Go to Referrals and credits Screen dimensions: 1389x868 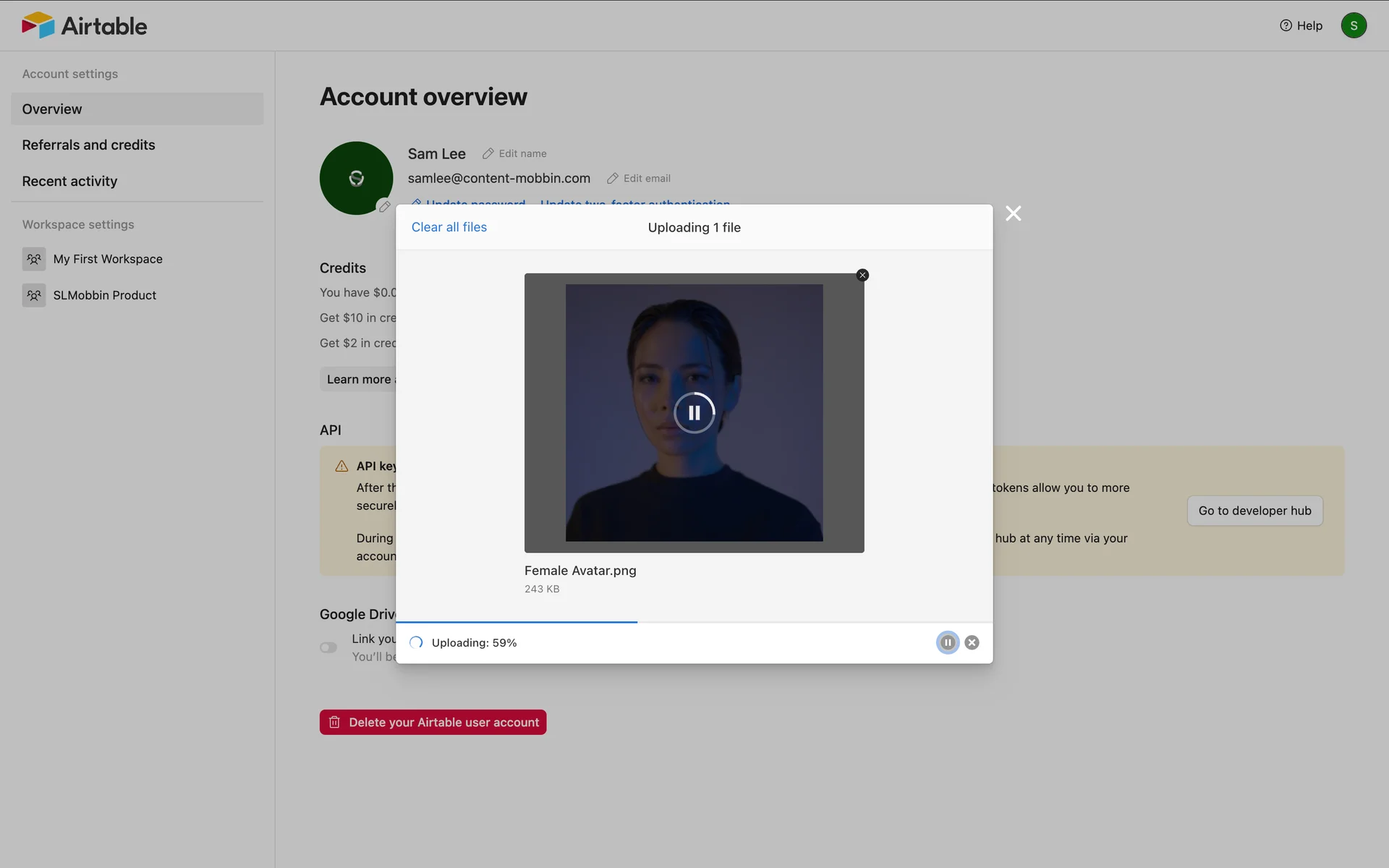pyautogui.click(x=88, y=145)
